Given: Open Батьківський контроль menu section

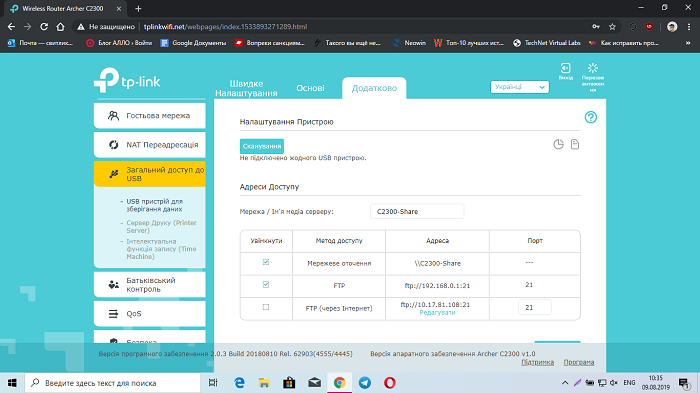Looking at the screenshot, I should click(150, 284).
